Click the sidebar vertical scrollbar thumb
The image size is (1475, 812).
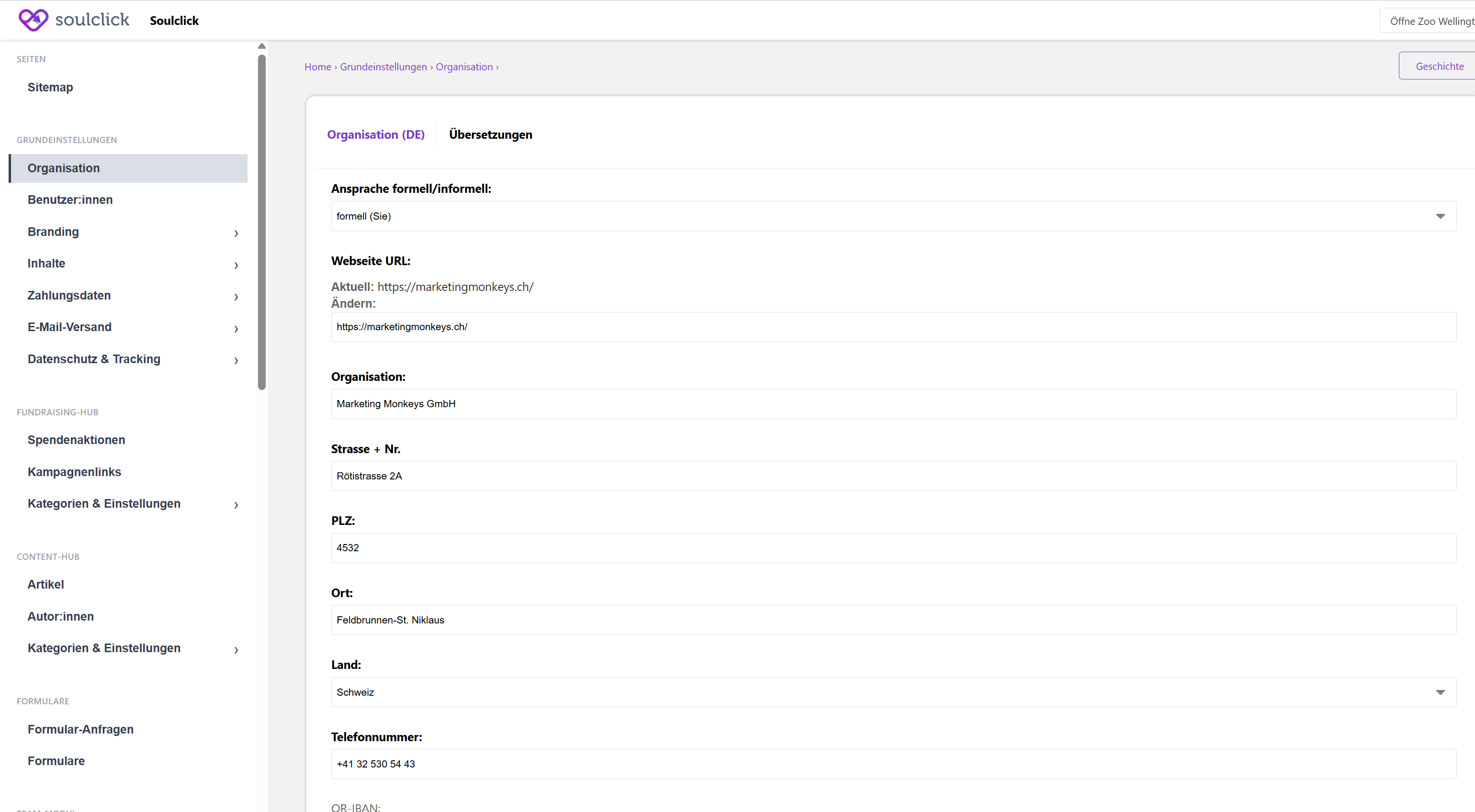coord(262,222)
